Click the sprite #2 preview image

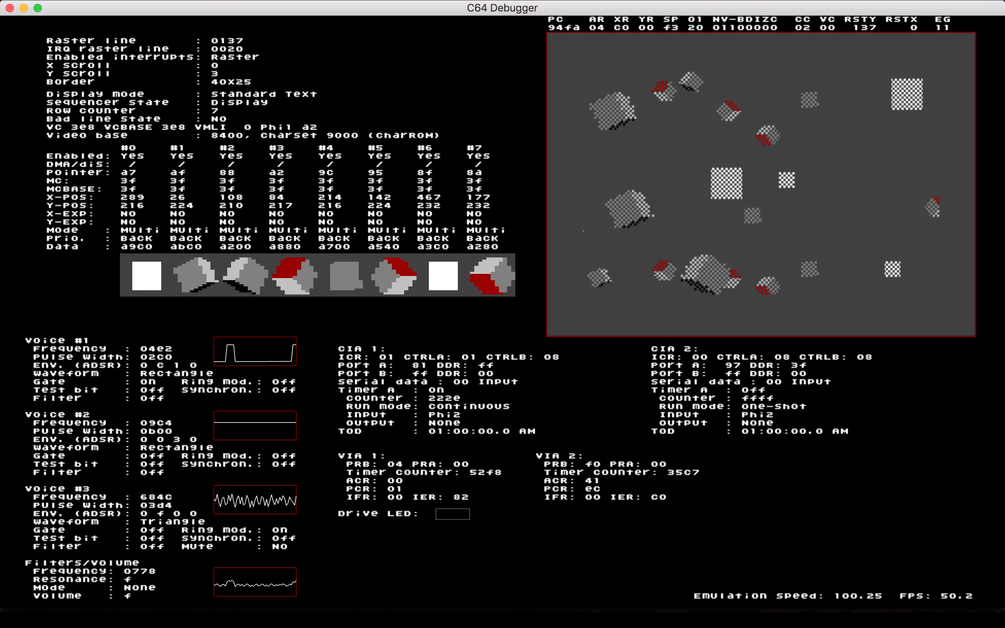(244, 276)
